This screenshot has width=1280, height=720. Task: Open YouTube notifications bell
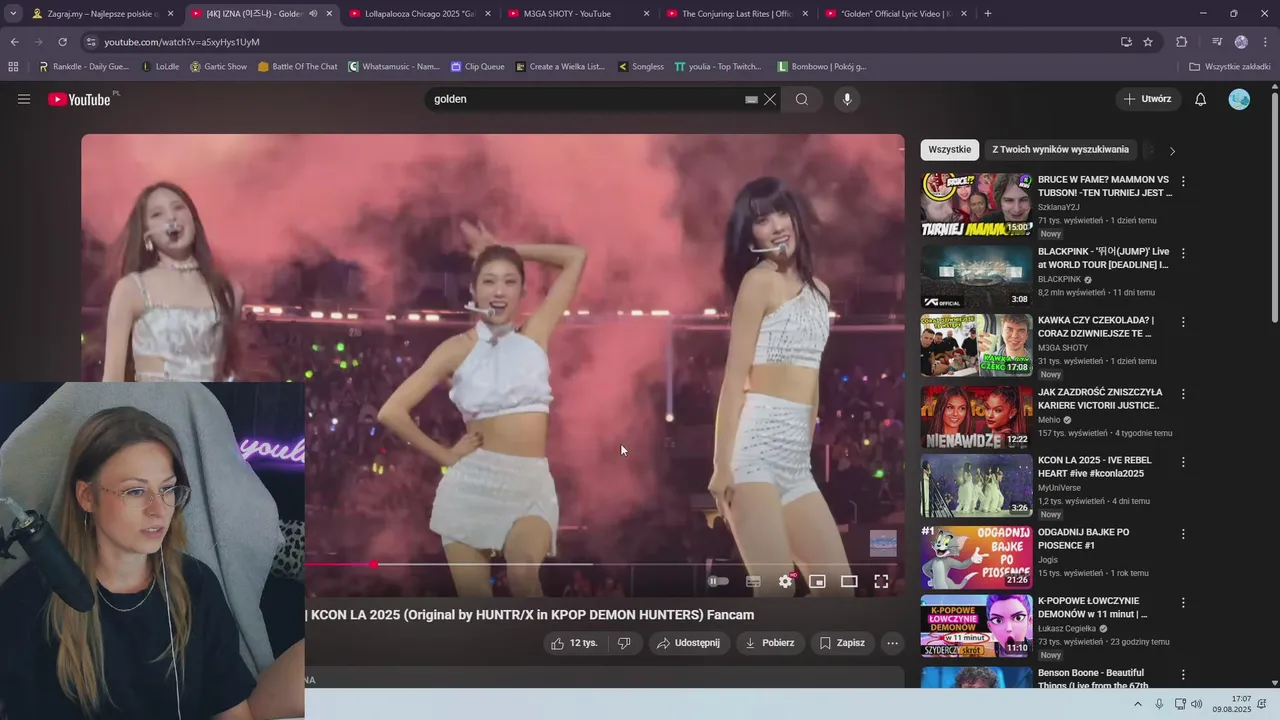pyautogui.click(x=1201, y=99)
